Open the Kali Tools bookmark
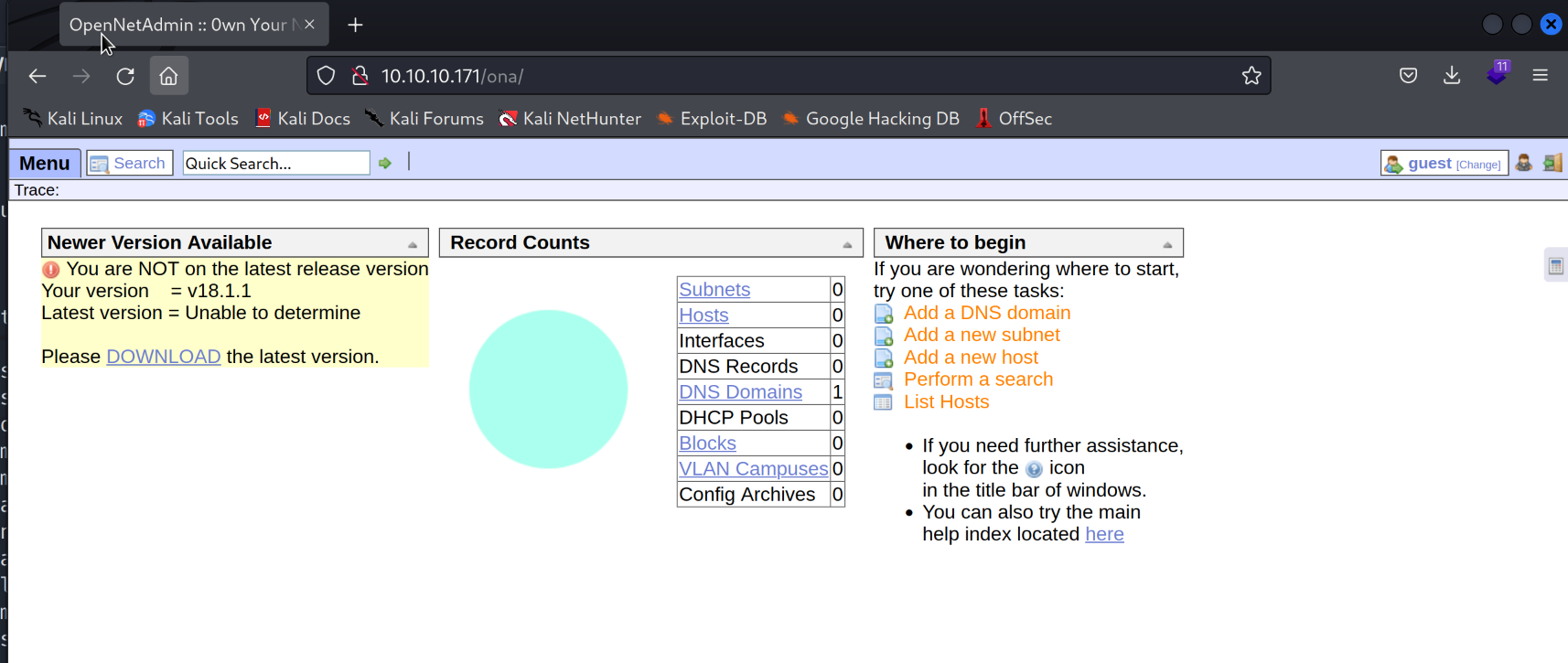The image size is (1568, 663). pyautogui.click(x=188, y=119)
